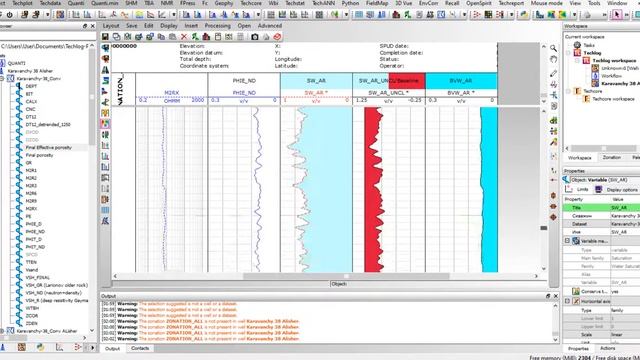This screenshot has height=360, width=640.
Task: Click the cyan BVW_AR track header fill
Action: (461, 81)
